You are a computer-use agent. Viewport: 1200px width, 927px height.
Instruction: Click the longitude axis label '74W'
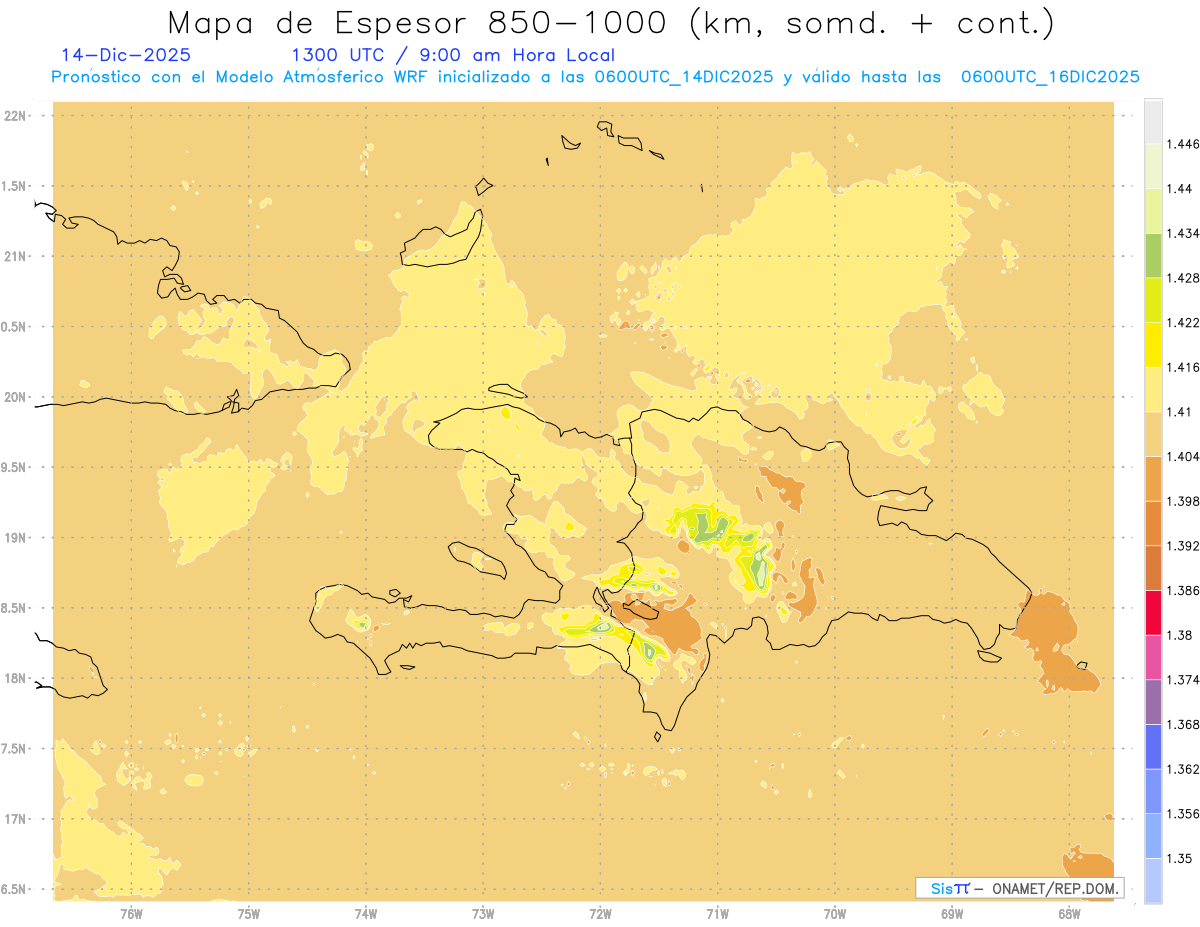pos(366,914)
